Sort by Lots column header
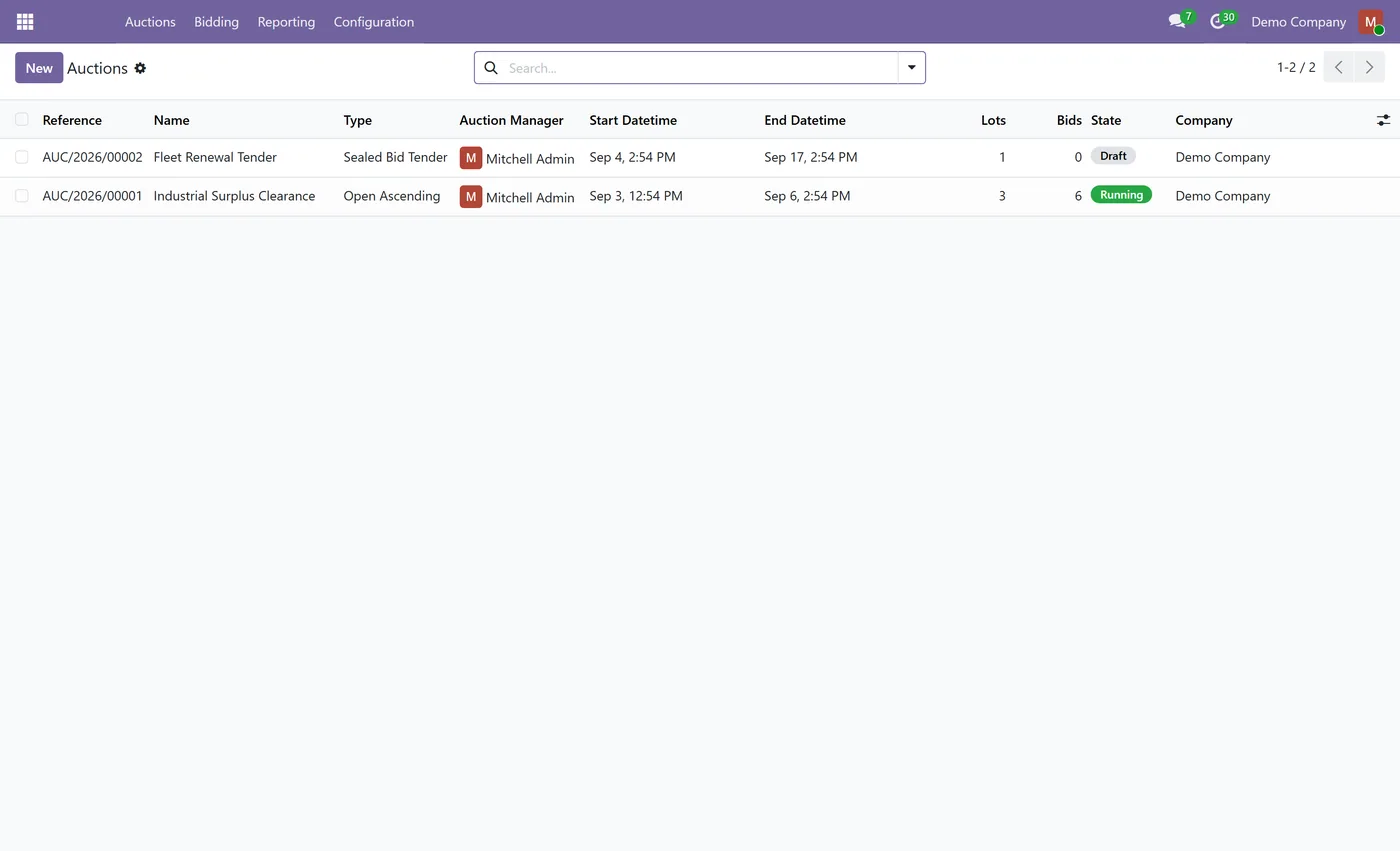The height and width of the screenshot is (851, 1400). 993,120
